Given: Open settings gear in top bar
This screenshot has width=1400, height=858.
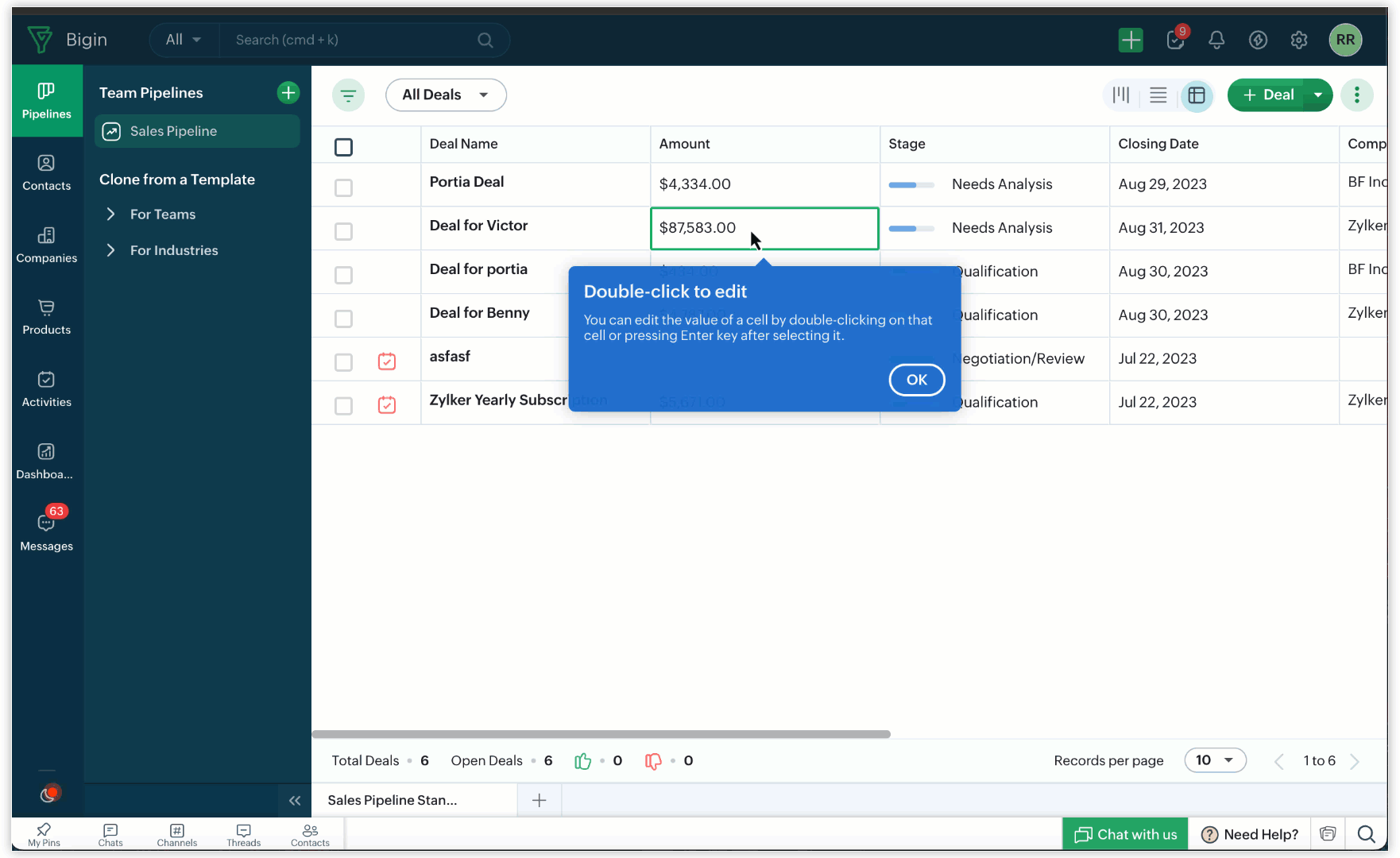Looking at the screenshot, I should click(1299, 40).
